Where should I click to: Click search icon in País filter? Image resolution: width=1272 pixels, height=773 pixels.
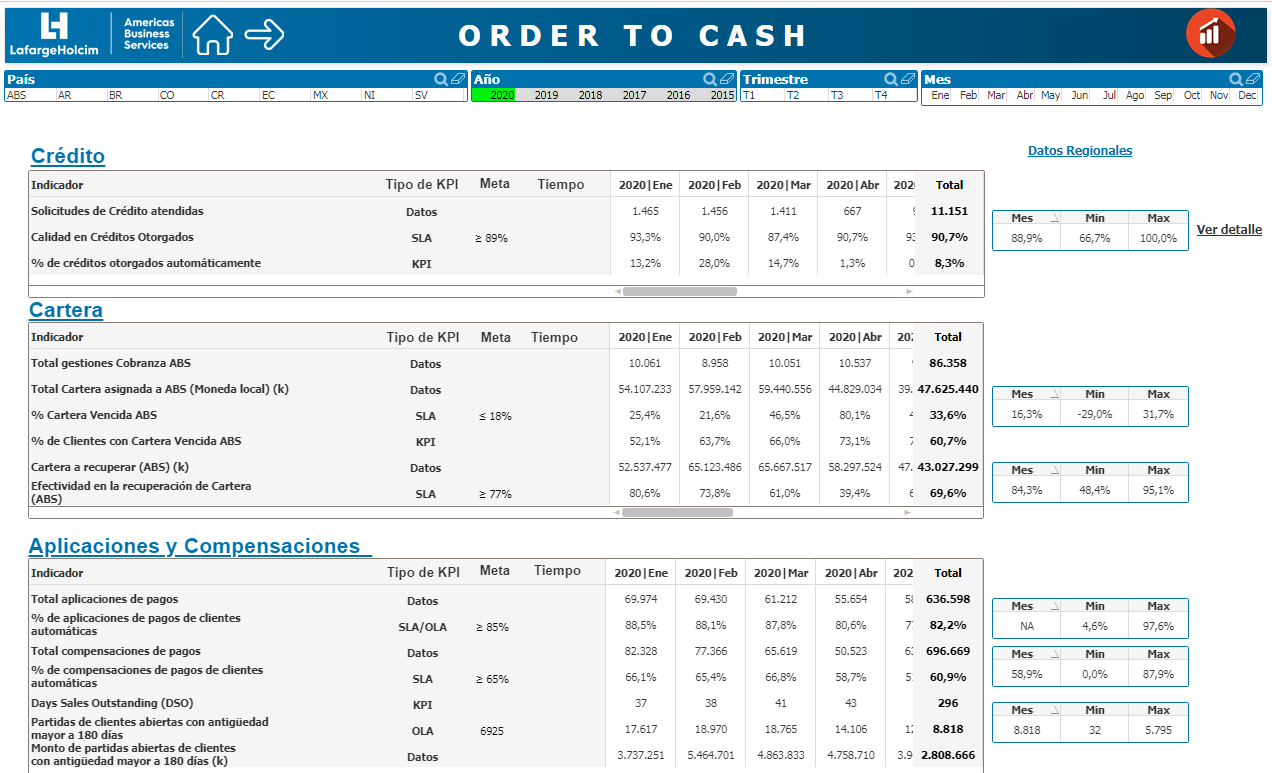coord(441,79)
